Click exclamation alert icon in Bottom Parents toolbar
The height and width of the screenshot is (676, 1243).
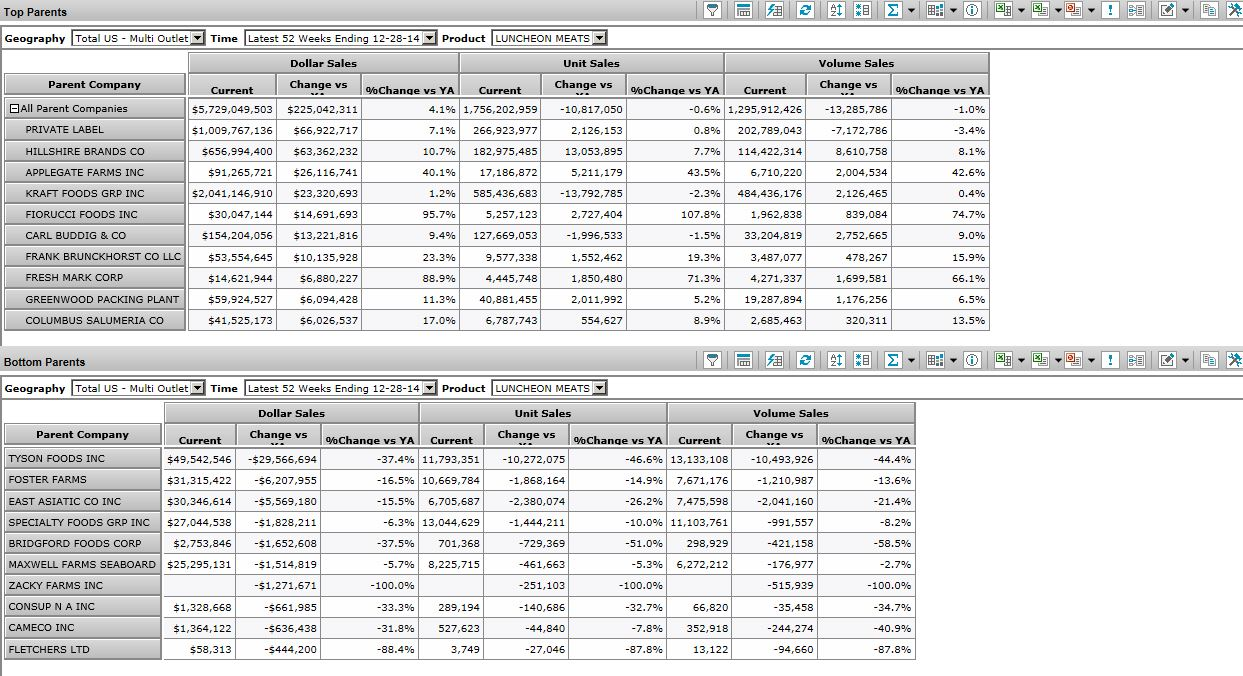click(1111, 360)
